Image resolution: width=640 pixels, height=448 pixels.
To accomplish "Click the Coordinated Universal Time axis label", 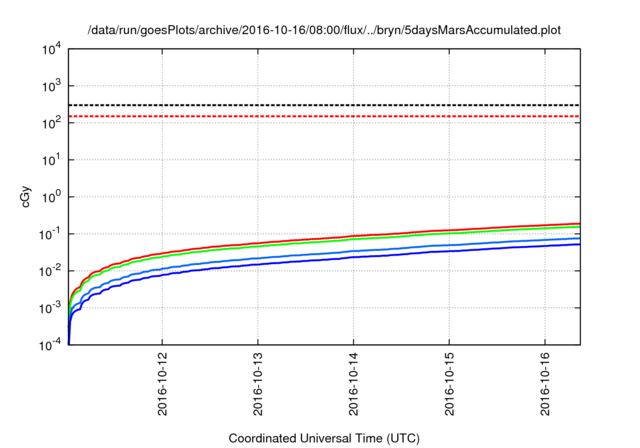I will click(324, 438).
